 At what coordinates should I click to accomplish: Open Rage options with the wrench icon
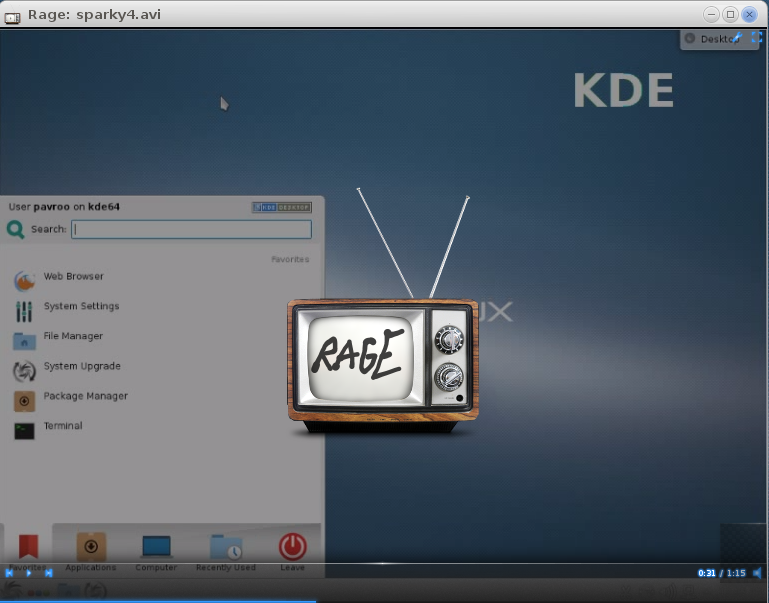(737, 37)
